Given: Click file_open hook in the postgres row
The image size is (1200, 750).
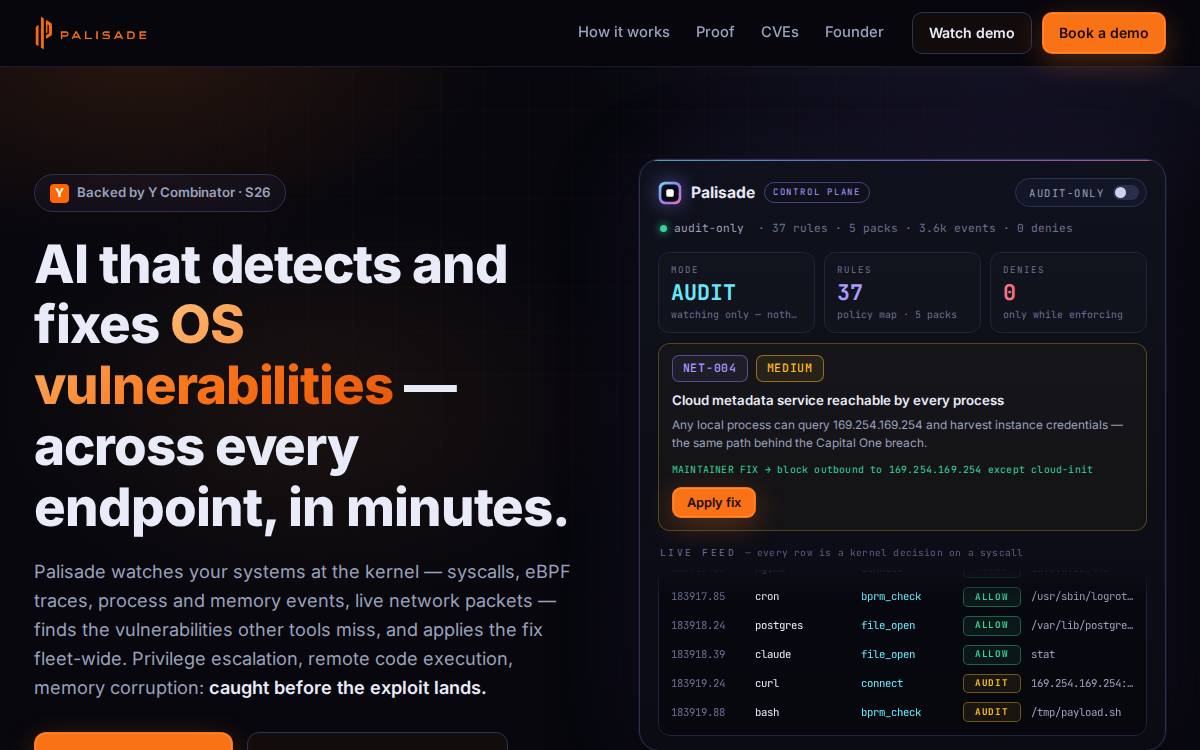Looking at the screenshot, I should (888, 626).
